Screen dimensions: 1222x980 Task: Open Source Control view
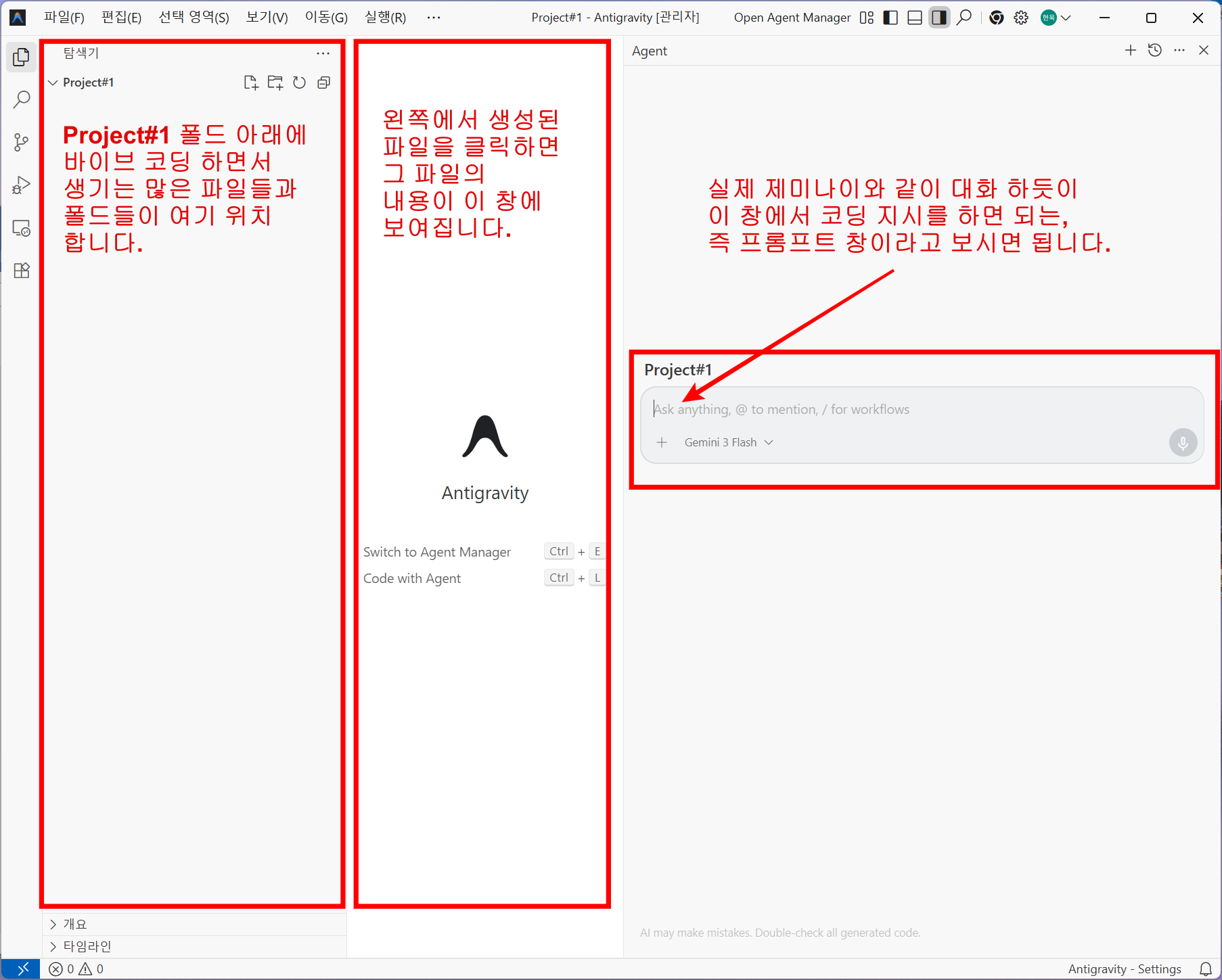pos(21,143)
